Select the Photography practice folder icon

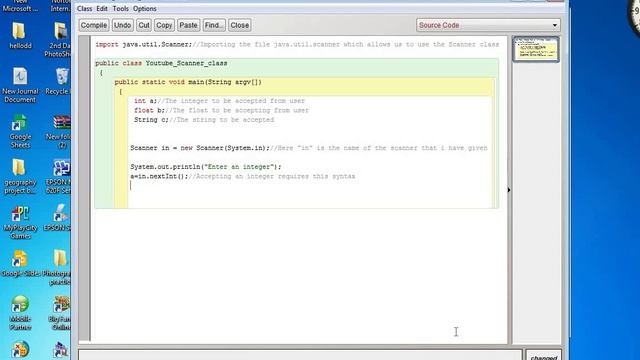(x=57, y=267)
